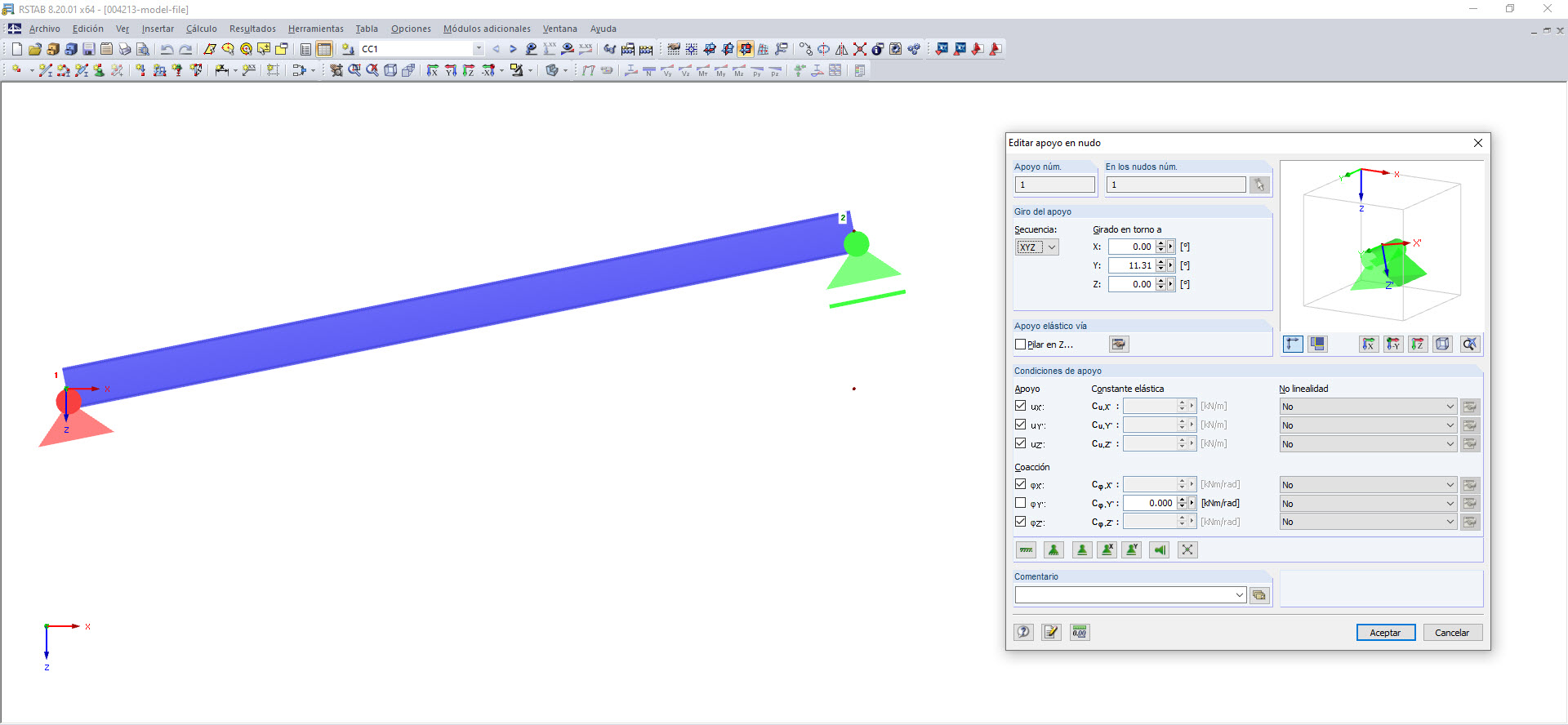Open the comment library icon

click(x=1259, y=595)
